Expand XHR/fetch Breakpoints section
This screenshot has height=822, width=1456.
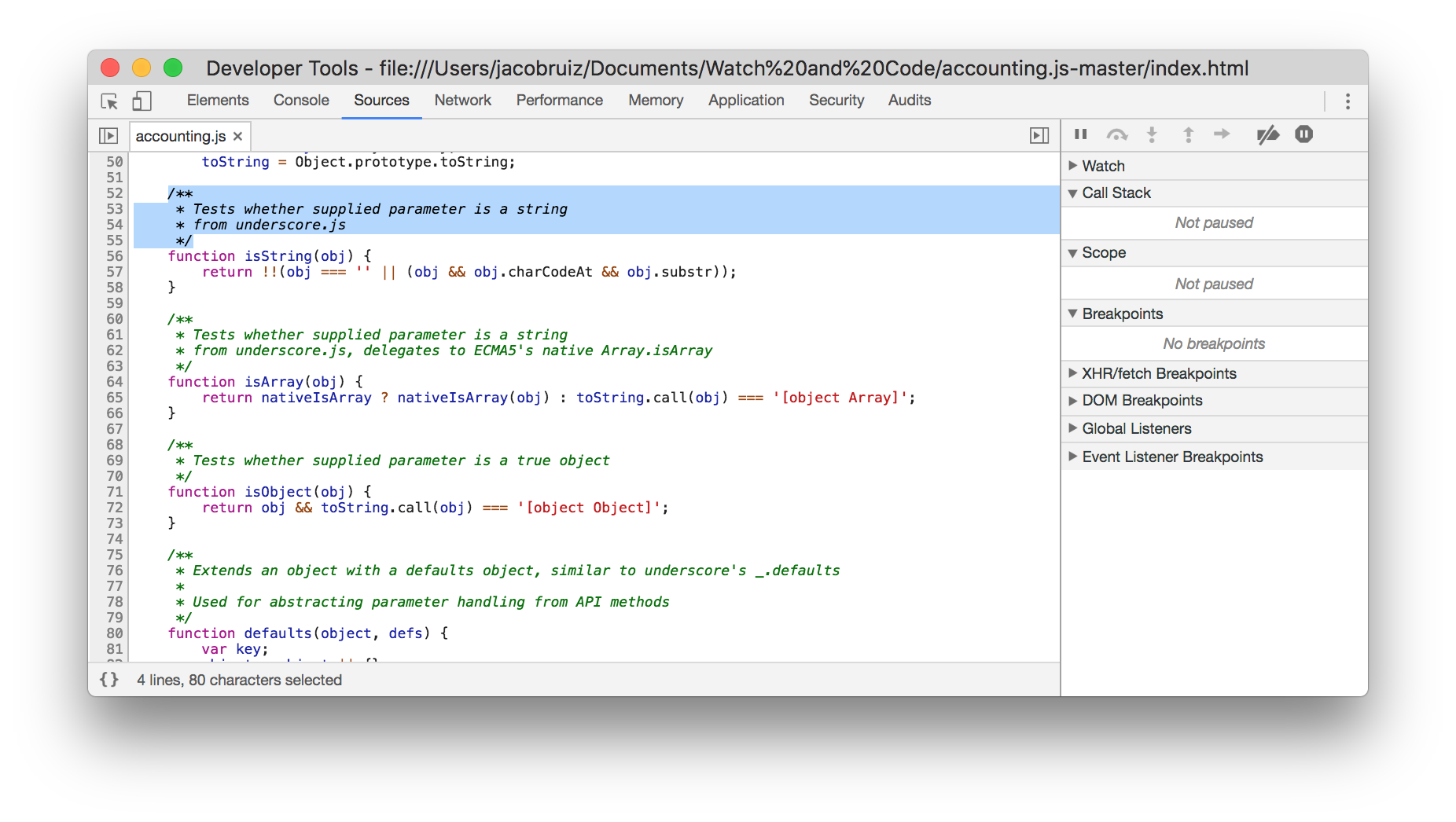(x=1214, y=374)
